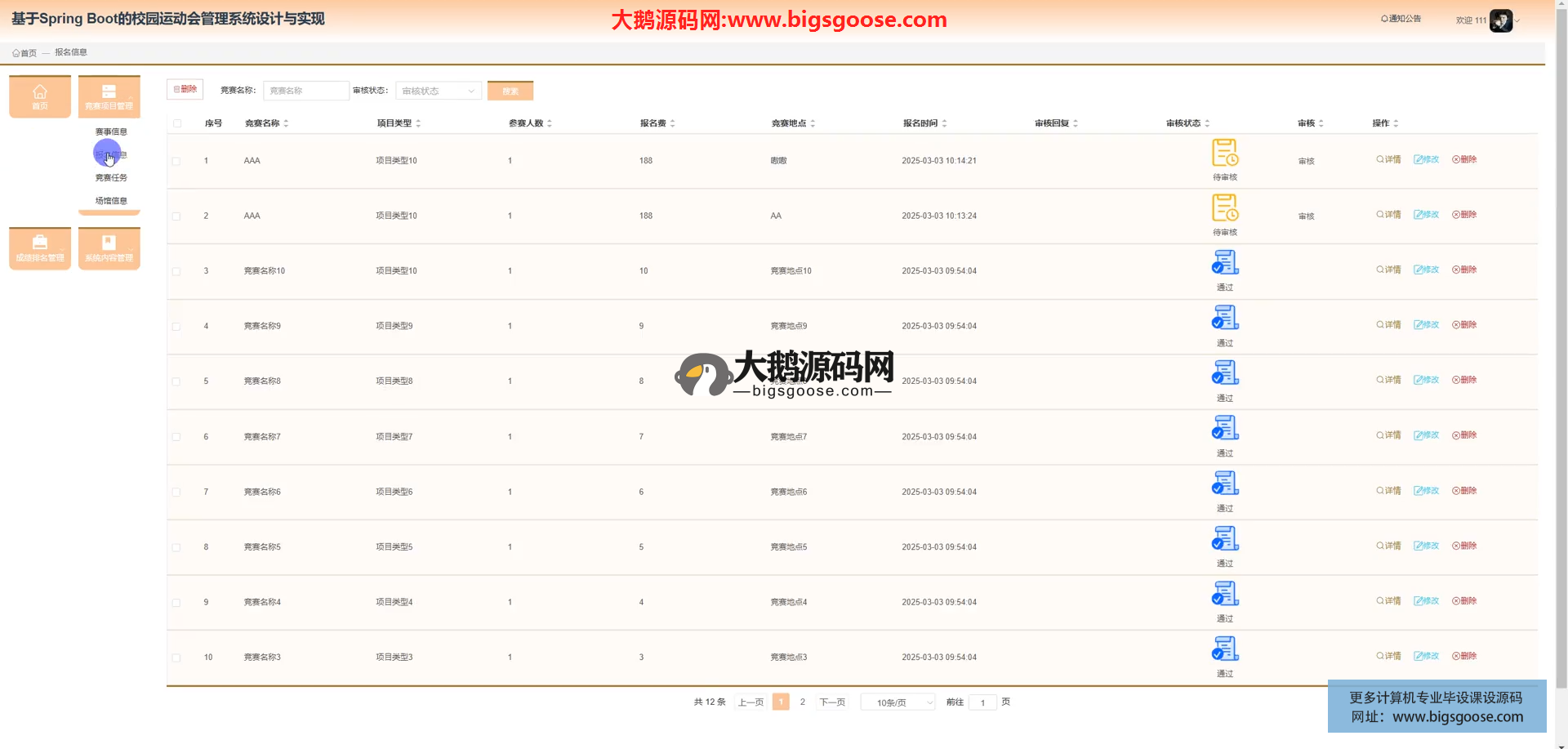
Task: Click the 审核 link in row 1
Action: click(1306, 161)
